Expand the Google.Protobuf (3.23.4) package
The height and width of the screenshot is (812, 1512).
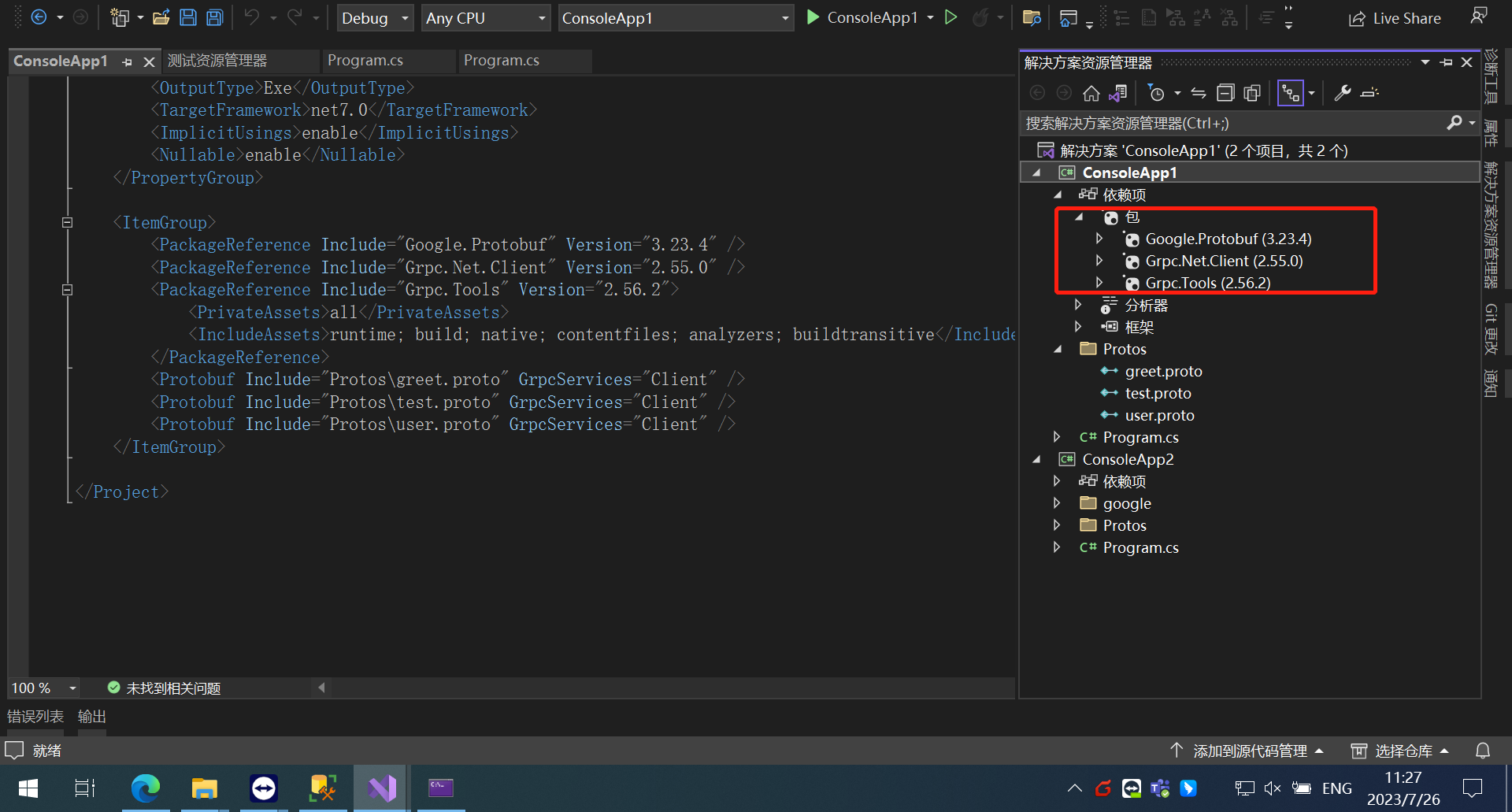point(1099,239)
